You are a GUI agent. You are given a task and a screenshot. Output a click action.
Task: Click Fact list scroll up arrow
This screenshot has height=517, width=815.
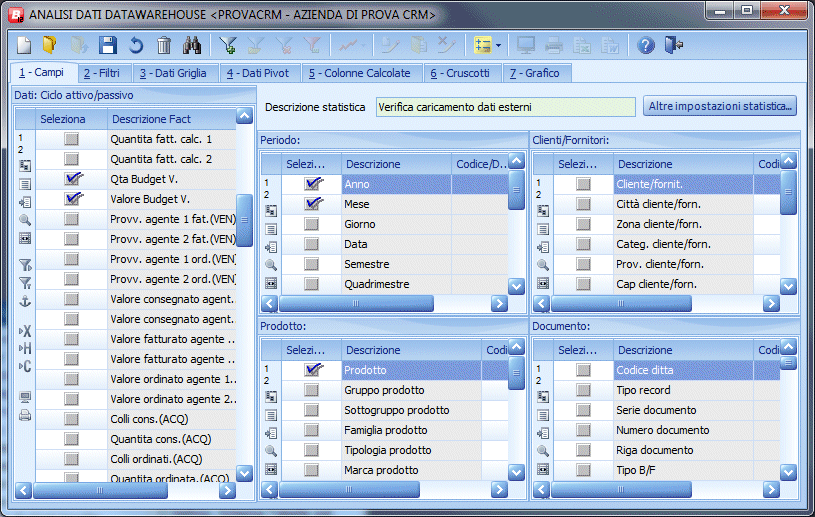click(244, 116)
